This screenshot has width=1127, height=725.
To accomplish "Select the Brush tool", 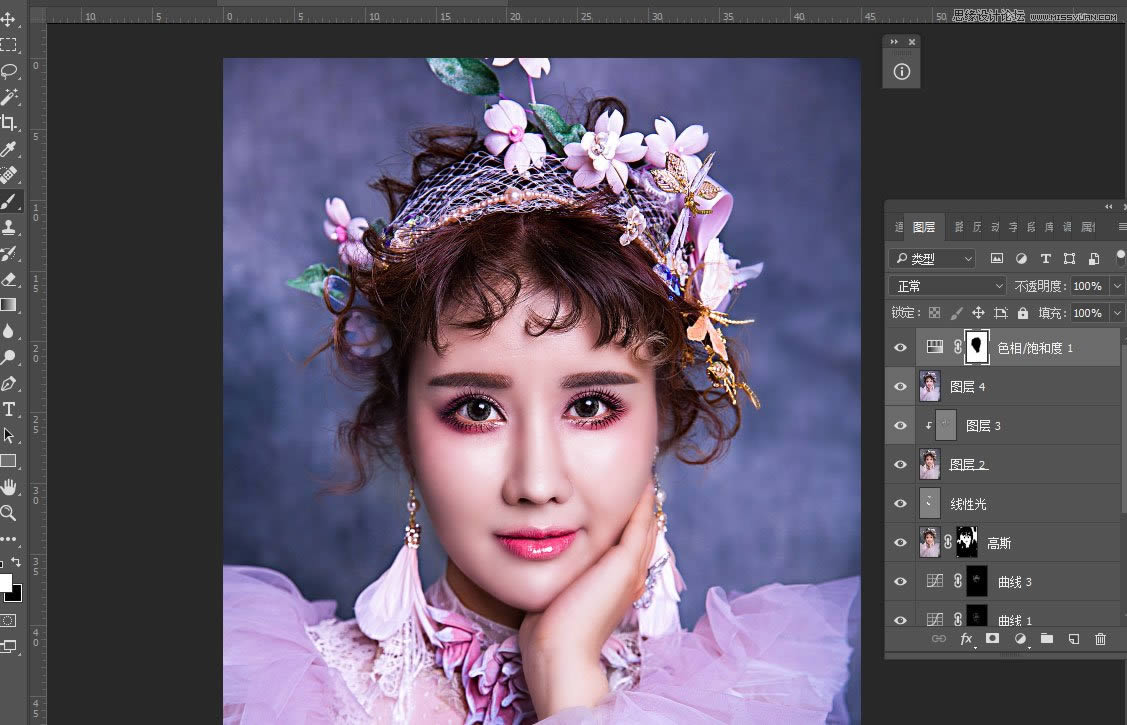I will pyautogui.click(x=9, y=201).
